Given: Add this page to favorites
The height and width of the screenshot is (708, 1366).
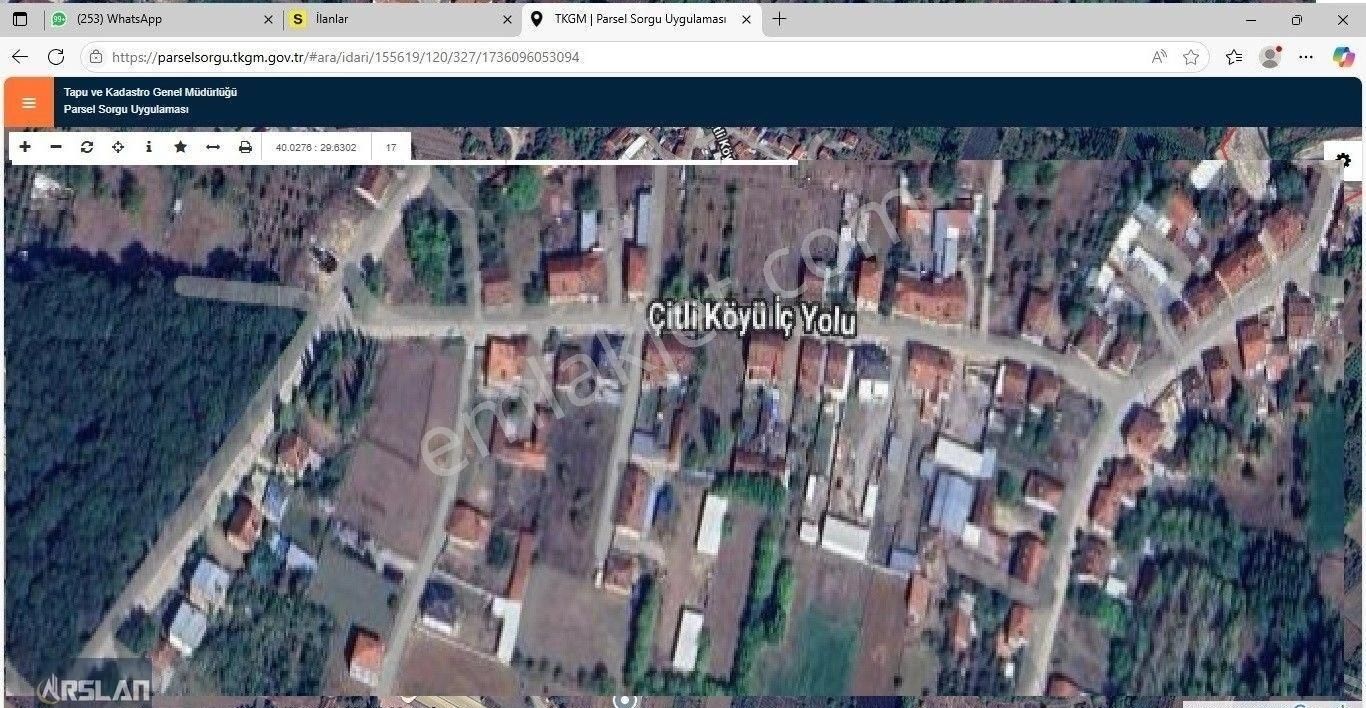Looking at the screenshot, I should click(x=1191, y=57).
